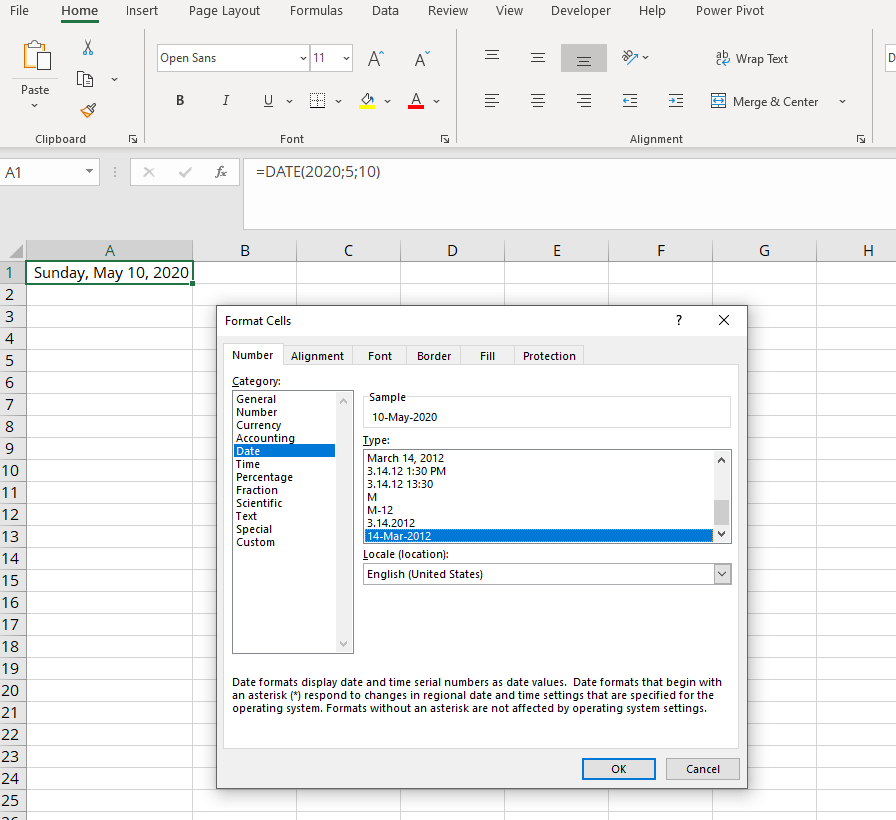The height and width of the screenshot is (820, 896).
Task: Apply bold formatting
Action: coord(180,100)
